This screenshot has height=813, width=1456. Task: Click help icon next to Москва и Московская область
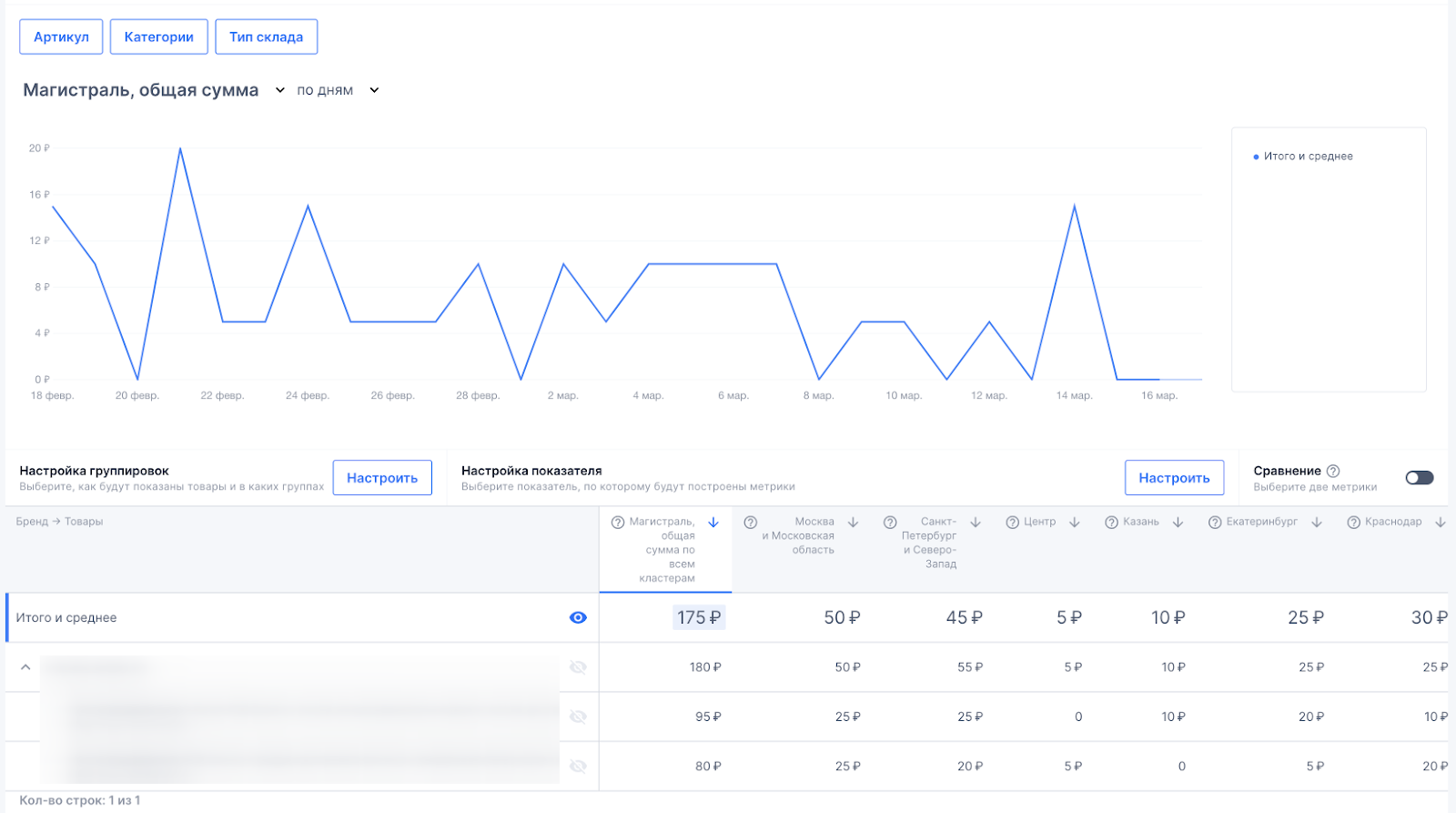click(751, 523)
